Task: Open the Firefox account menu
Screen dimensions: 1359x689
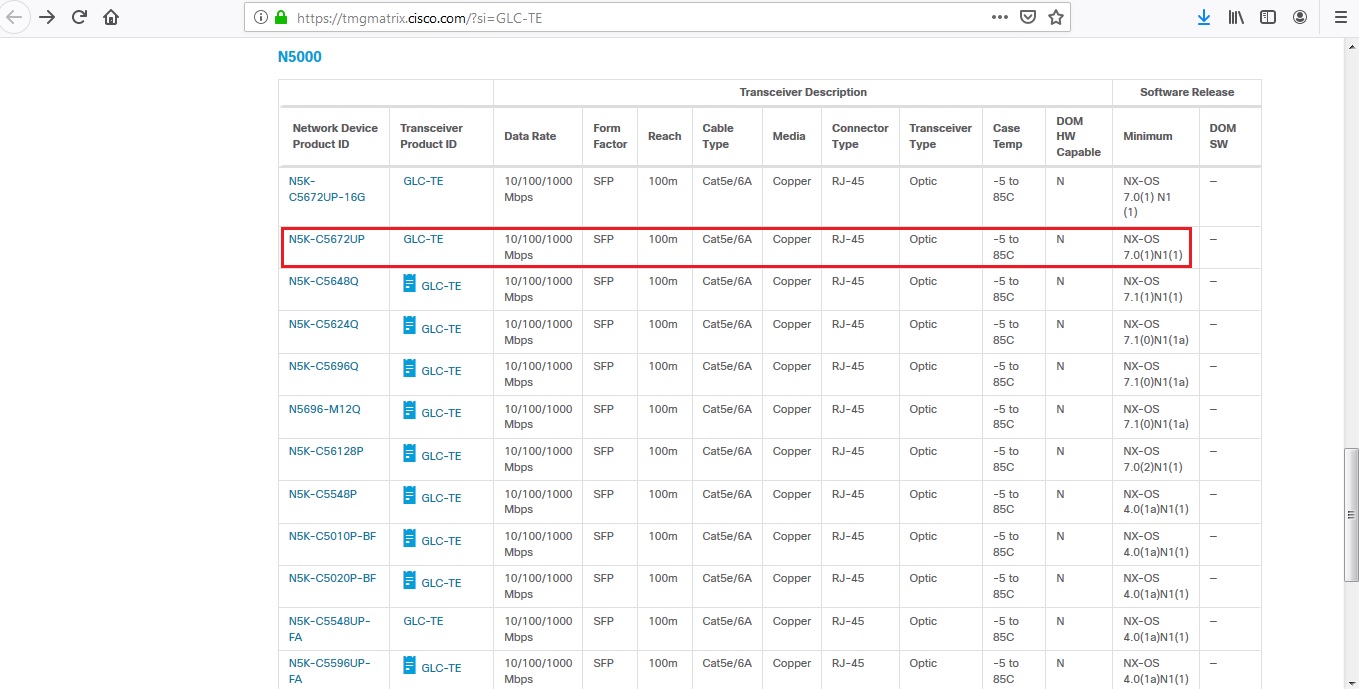Action: [1300, 16]
